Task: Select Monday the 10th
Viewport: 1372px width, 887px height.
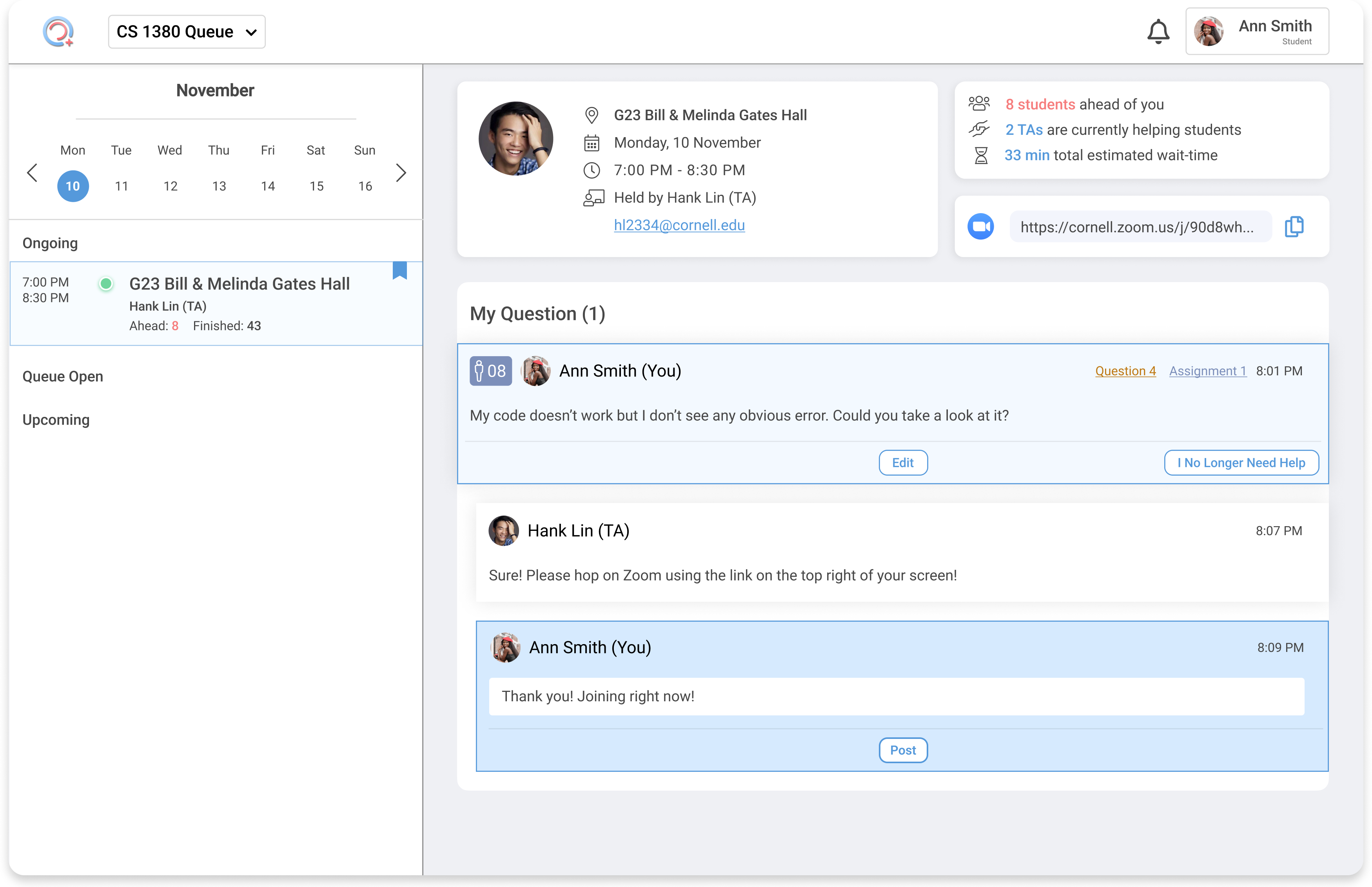Action: (73, 186)
